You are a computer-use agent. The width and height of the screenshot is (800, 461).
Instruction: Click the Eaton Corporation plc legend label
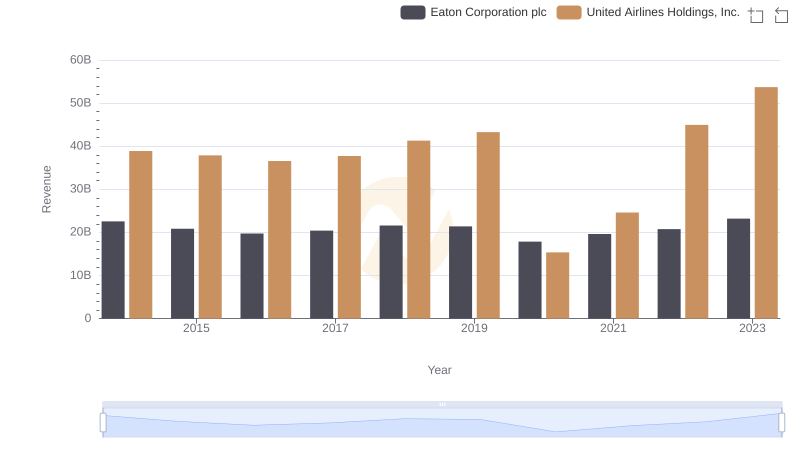click(x=488, y=12)
